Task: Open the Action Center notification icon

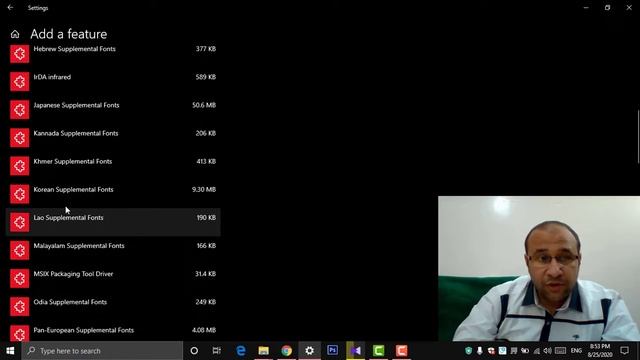Action: 624,351
